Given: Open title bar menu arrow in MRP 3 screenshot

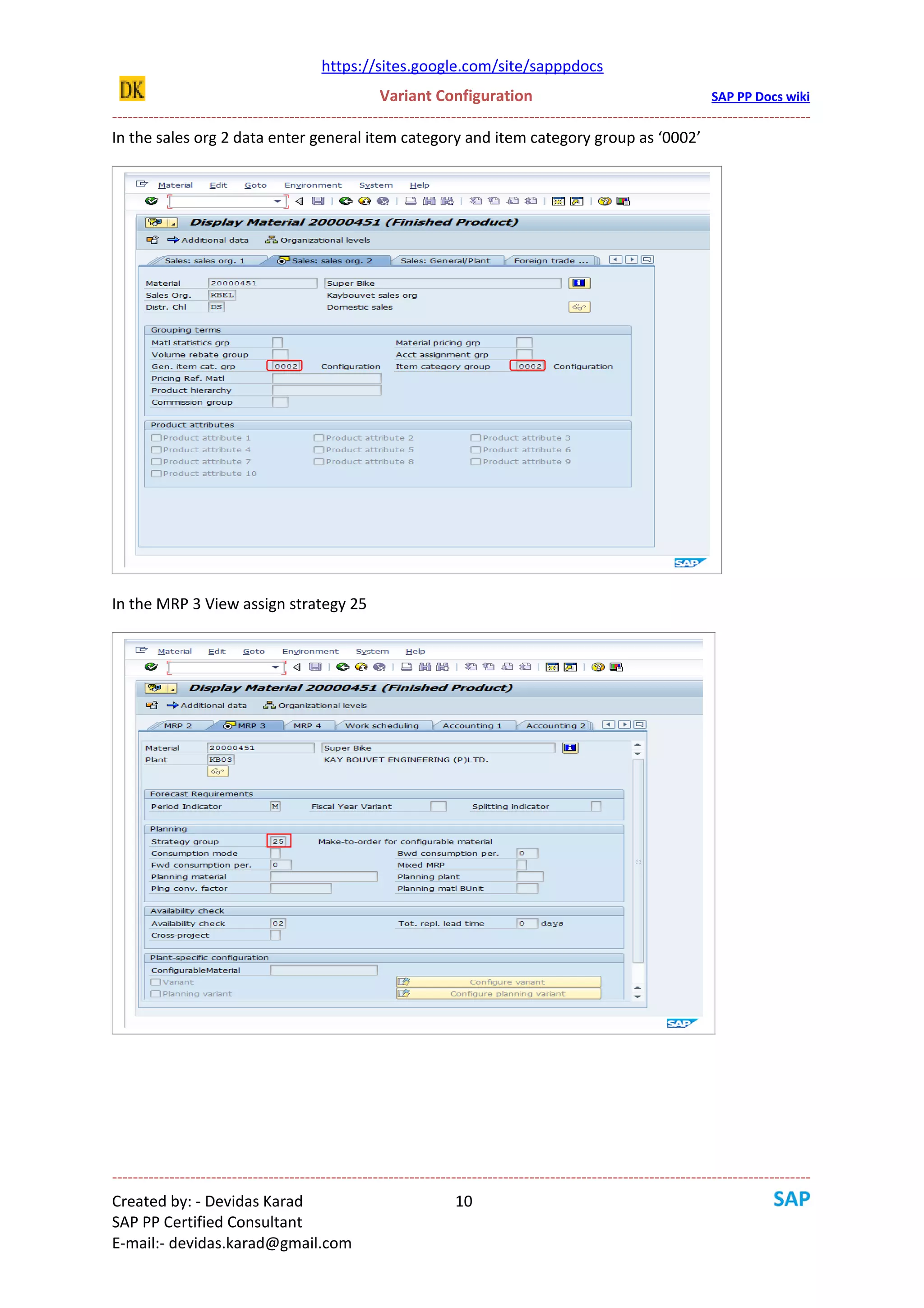Looking at the screenshot, I should pos(172,689).
